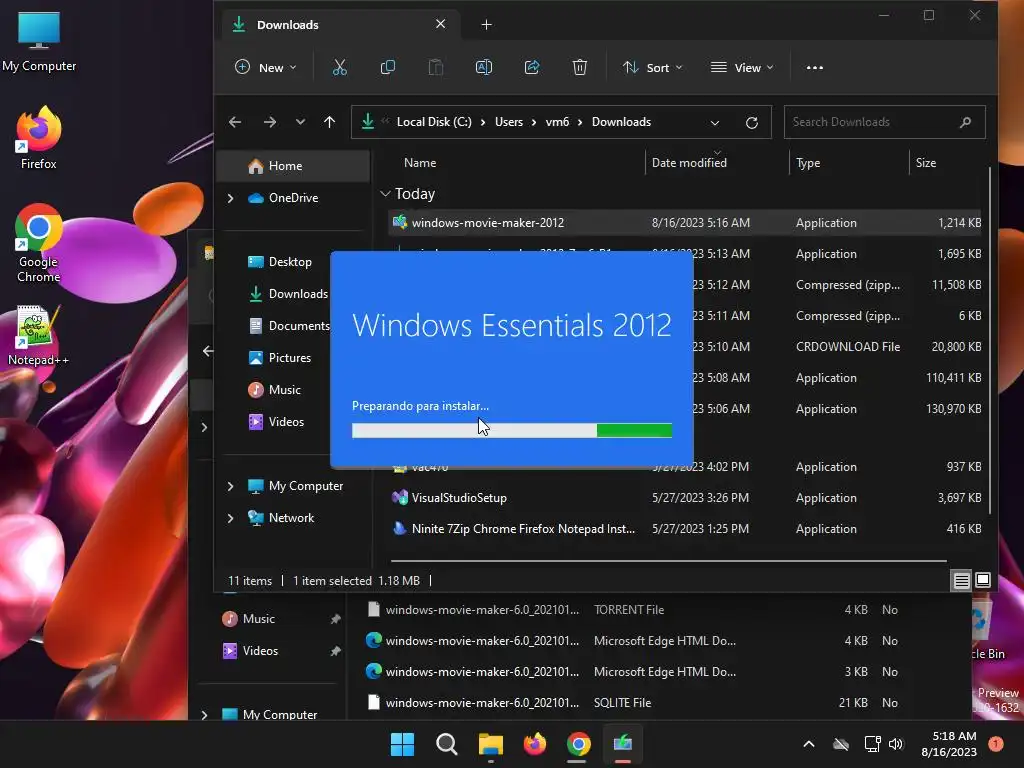Open the Sort dropdown
1024x768 pixels.
(652, 67)
